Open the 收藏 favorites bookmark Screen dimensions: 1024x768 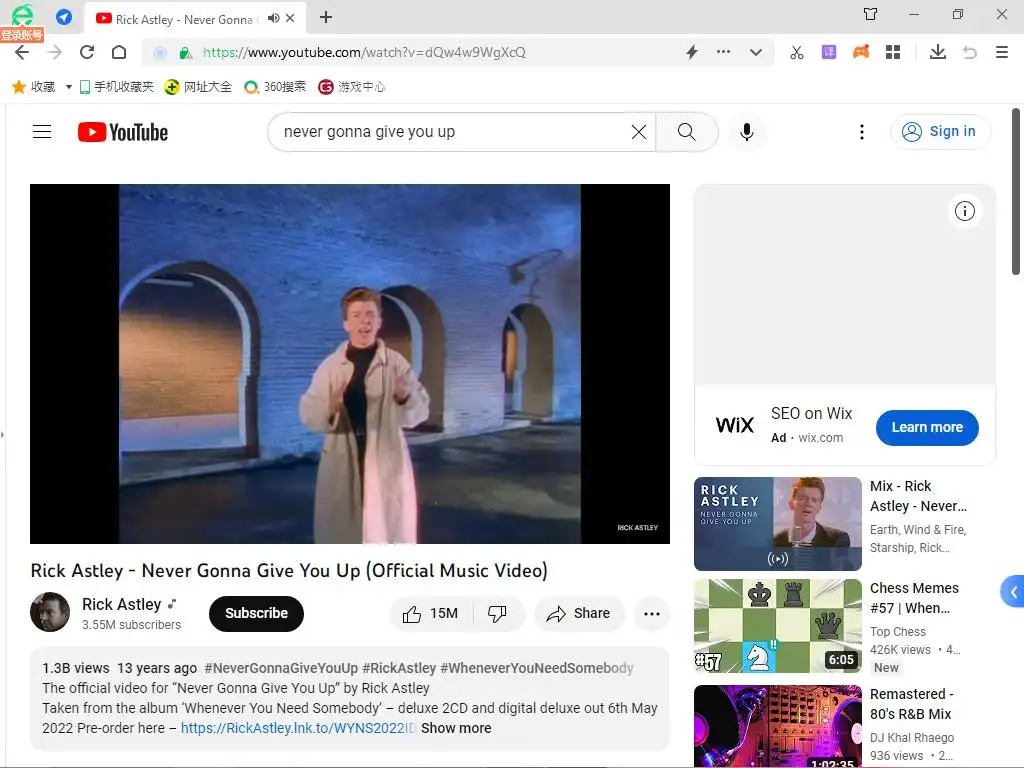[x=34, y=87]
